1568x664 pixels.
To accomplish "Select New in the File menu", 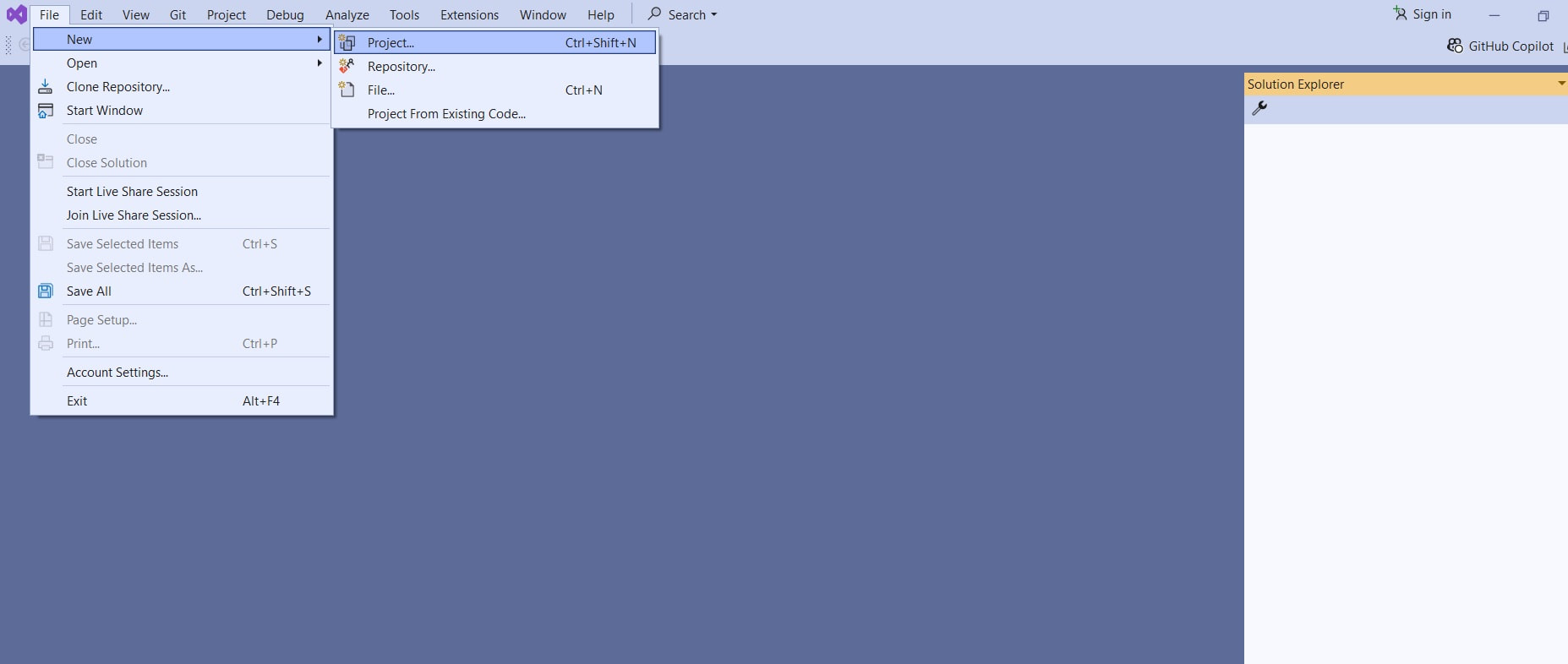I will 182,40.
